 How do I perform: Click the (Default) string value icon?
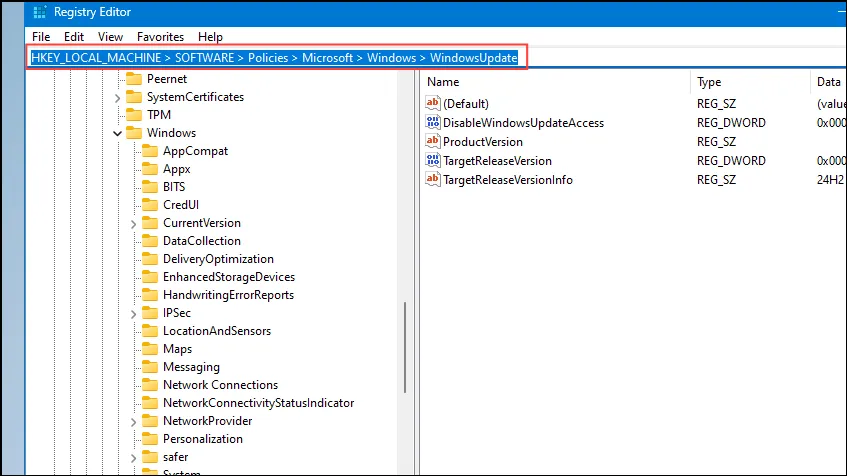(433, 103)
